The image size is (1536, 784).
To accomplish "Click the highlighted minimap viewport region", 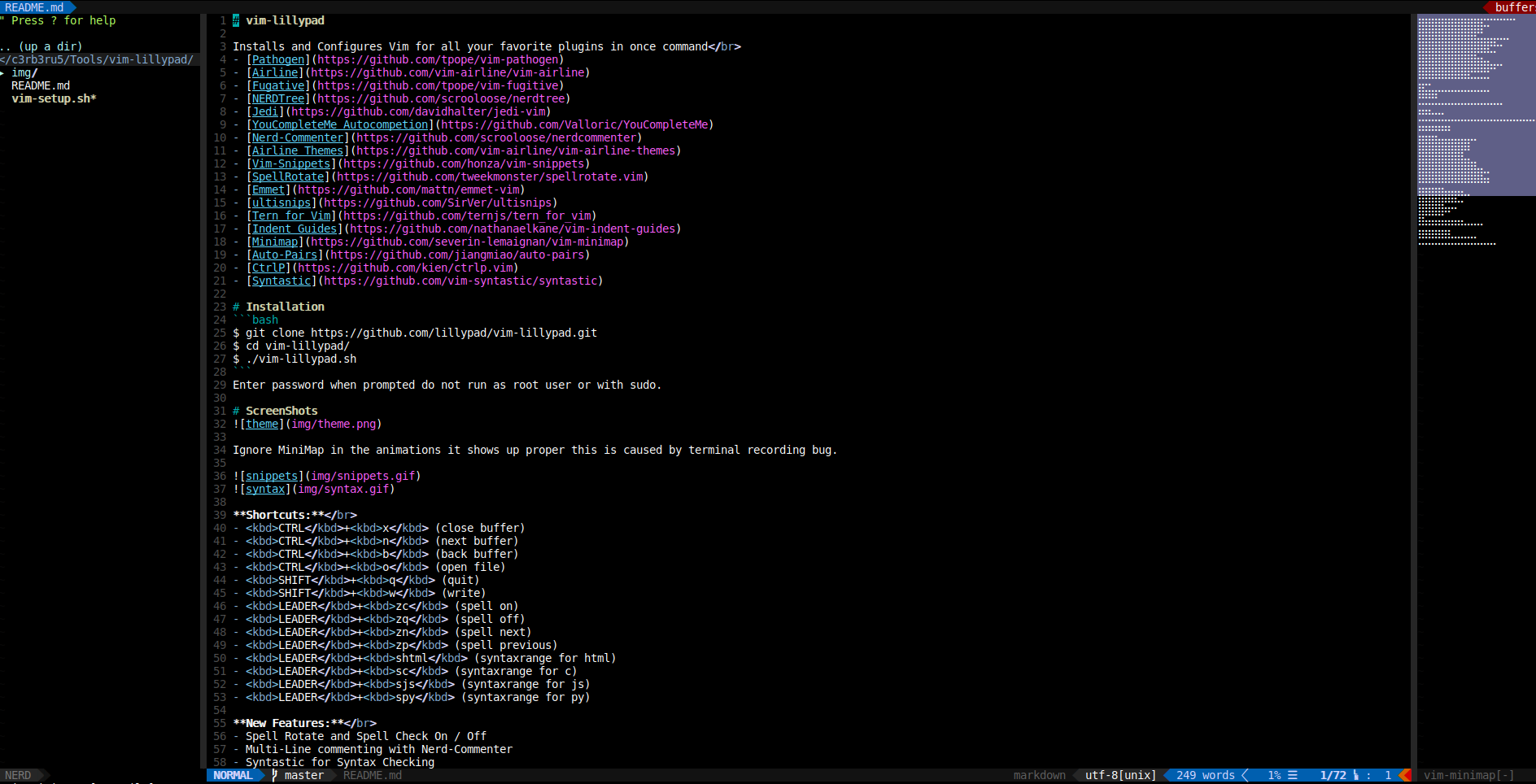I will click(x=1476, y=105).
